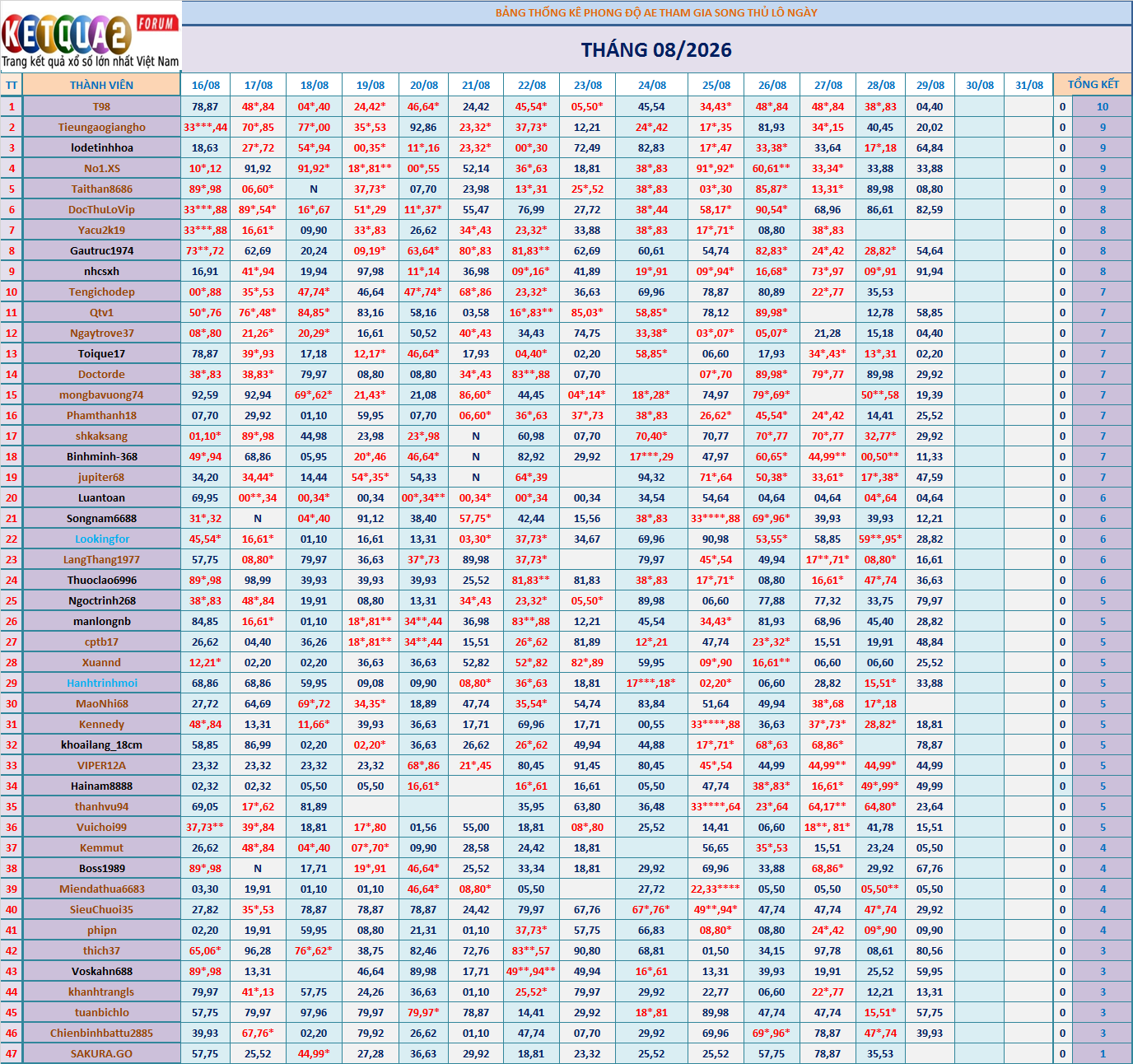The image size is (1133, 1064).
Task: Select member Xuannd
Action: 101,662
